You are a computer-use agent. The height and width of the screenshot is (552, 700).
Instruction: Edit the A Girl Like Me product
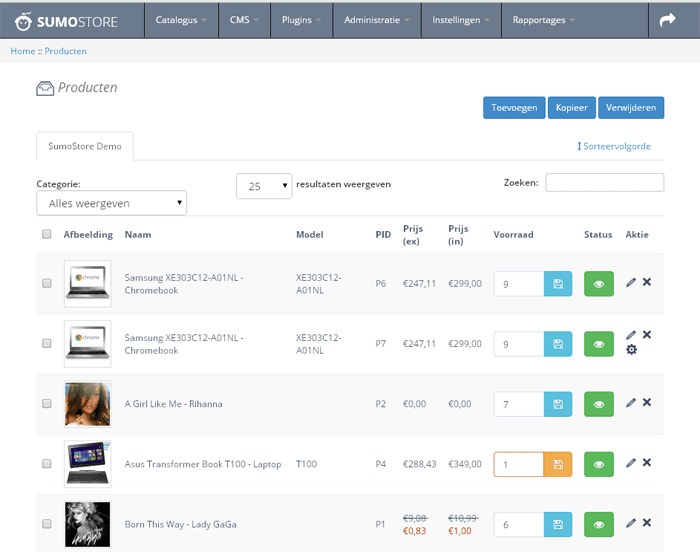630,403
